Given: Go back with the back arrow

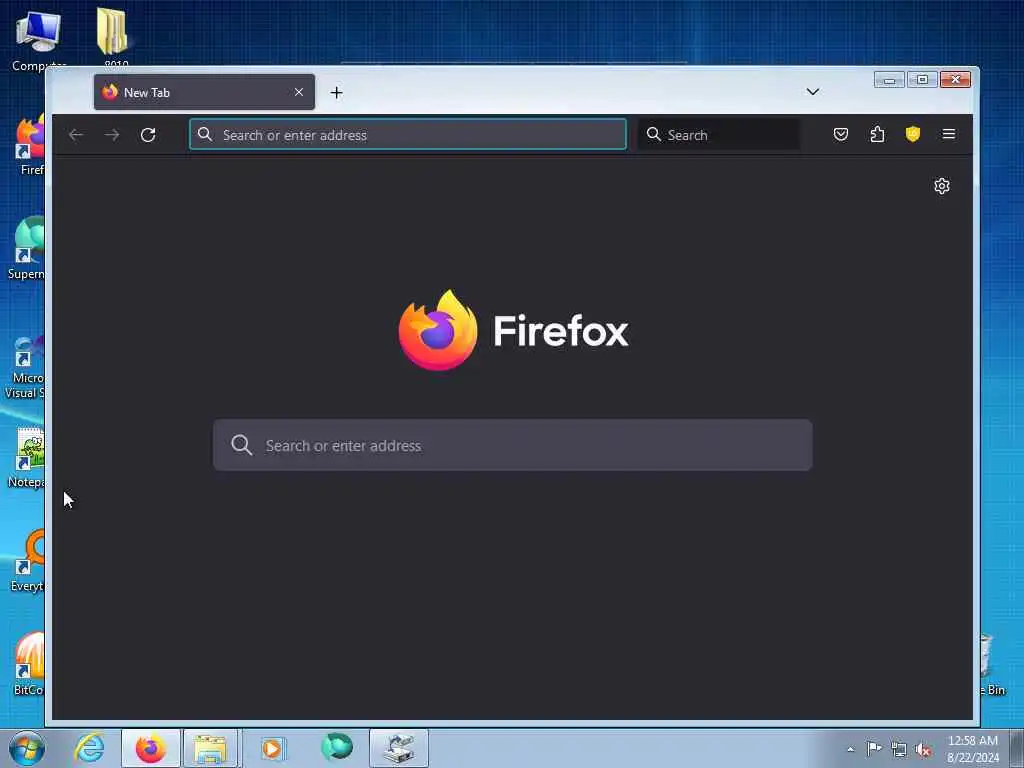Looking at the screenshot, I should pos(76,135).
